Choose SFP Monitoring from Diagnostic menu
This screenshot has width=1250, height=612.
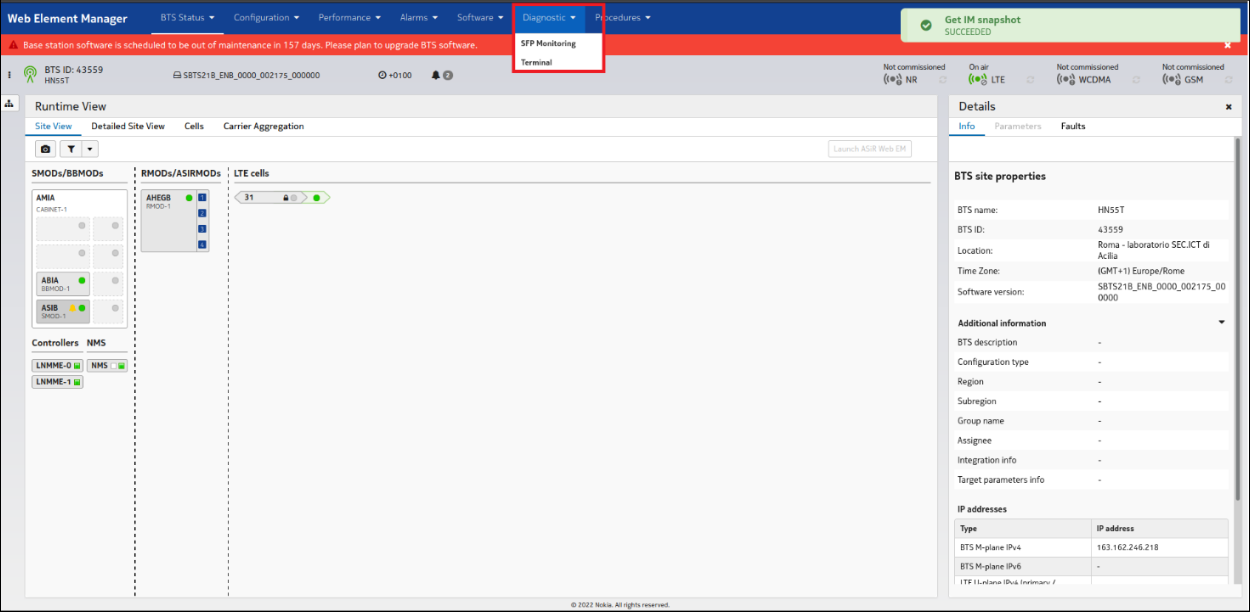pos(548,43)
